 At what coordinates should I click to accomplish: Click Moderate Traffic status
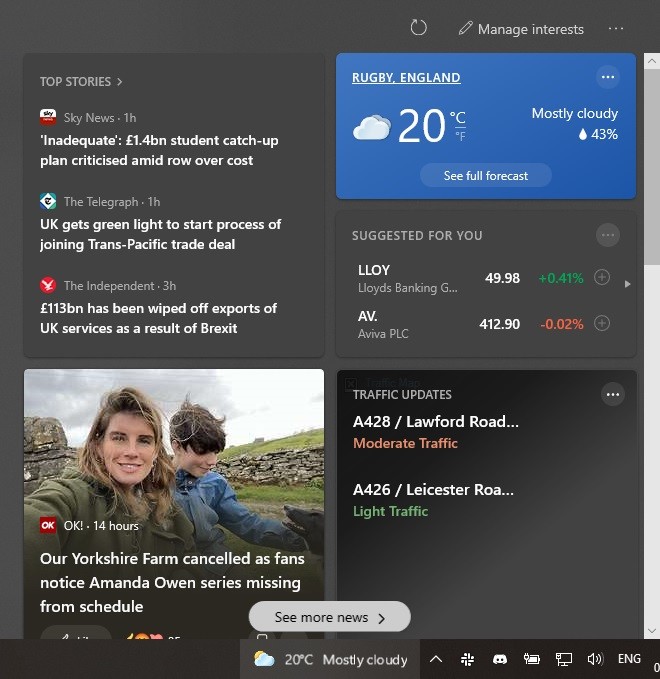pyautogui.click(x=405, y=443)
